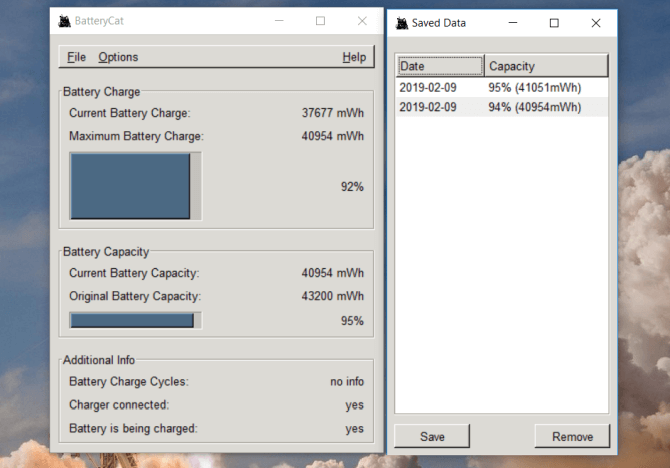Open the Help menu in BatteryCat
Screen dimensions: 670x468
354,57
